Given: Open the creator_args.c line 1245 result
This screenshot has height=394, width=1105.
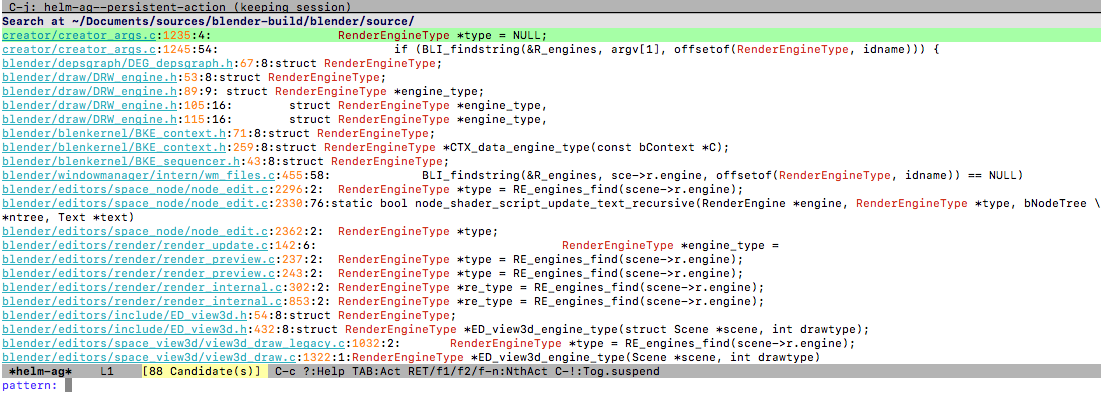Looking at the screenshot, I should tap(552, 49).
